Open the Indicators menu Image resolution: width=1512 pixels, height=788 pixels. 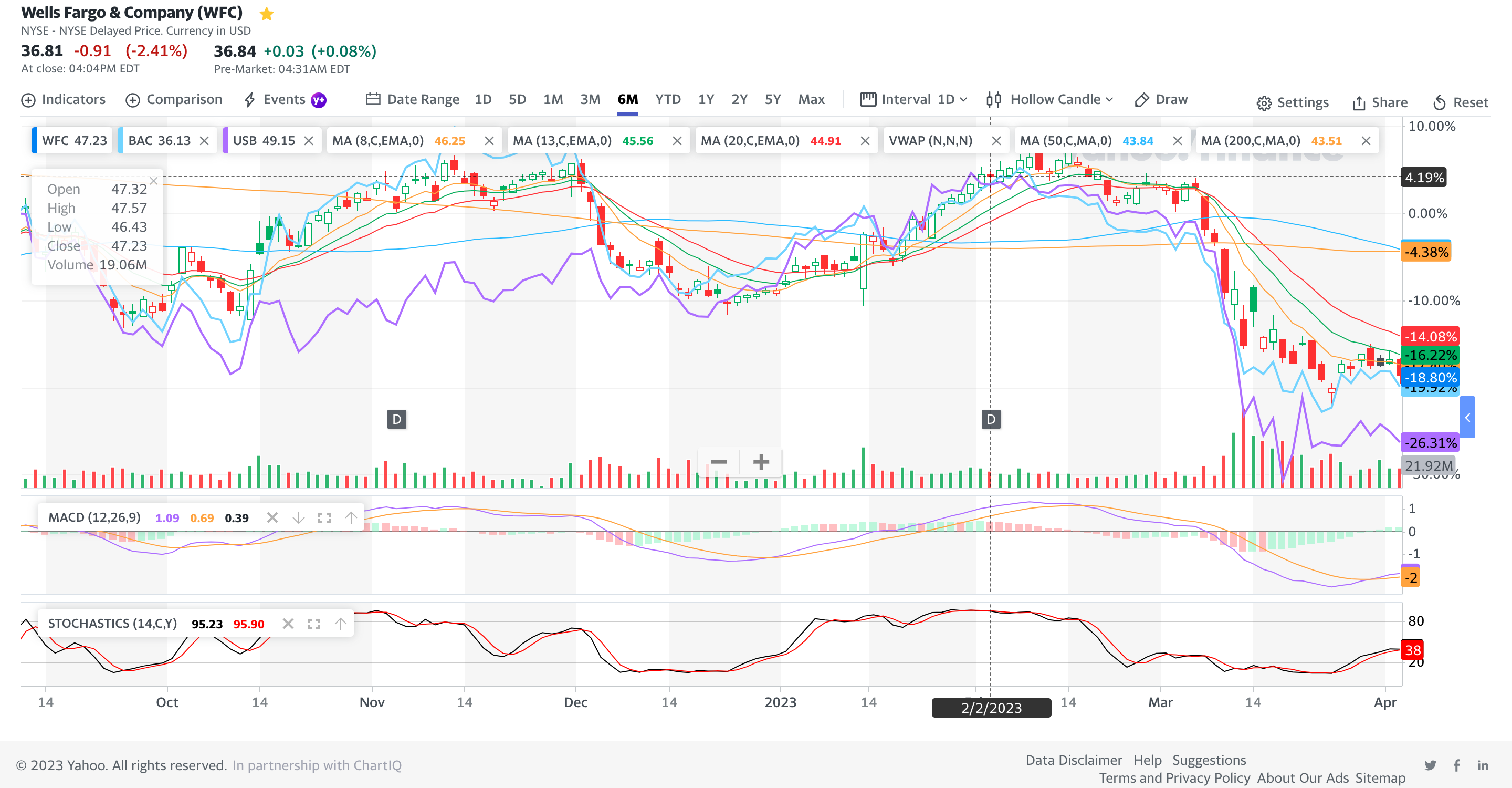pyautogui.click(x=64, y=100)
